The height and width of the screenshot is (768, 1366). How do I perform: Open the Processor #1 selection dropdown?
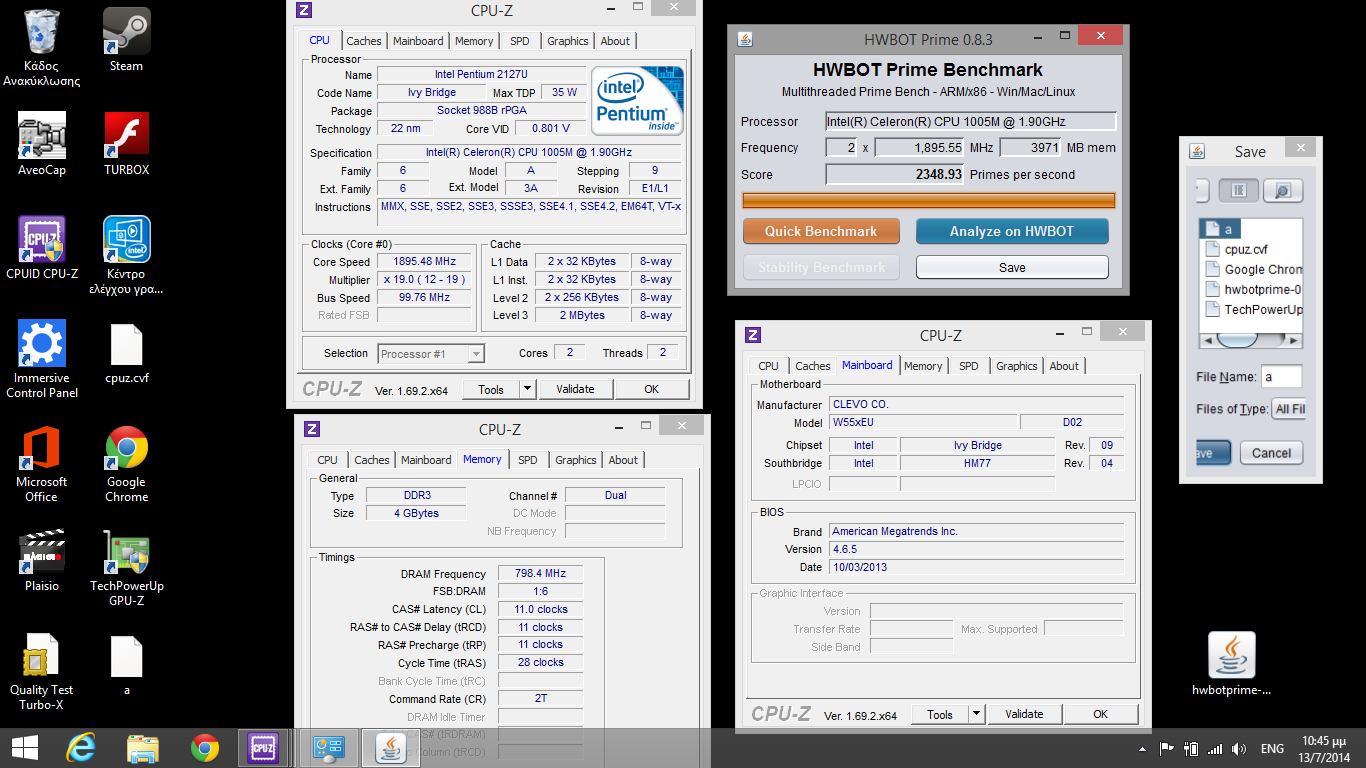point(431,353)
